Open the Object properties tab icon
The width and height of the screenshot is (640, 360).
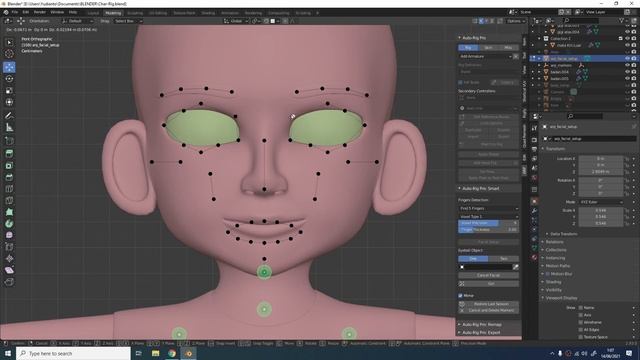click(x=534, y=201)
